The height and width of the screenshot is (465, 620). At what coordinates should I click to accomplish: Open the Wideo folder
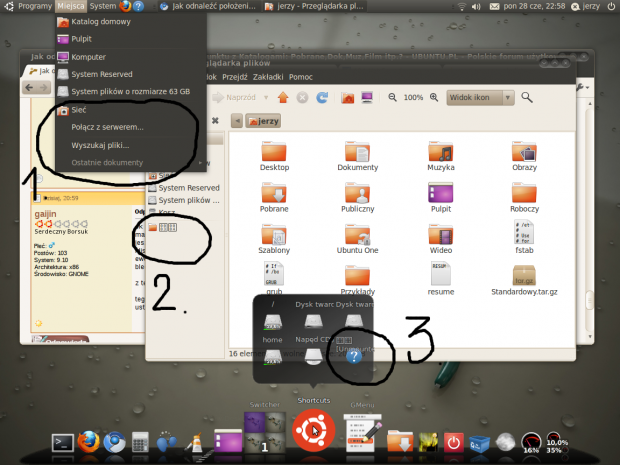point(440,239)
